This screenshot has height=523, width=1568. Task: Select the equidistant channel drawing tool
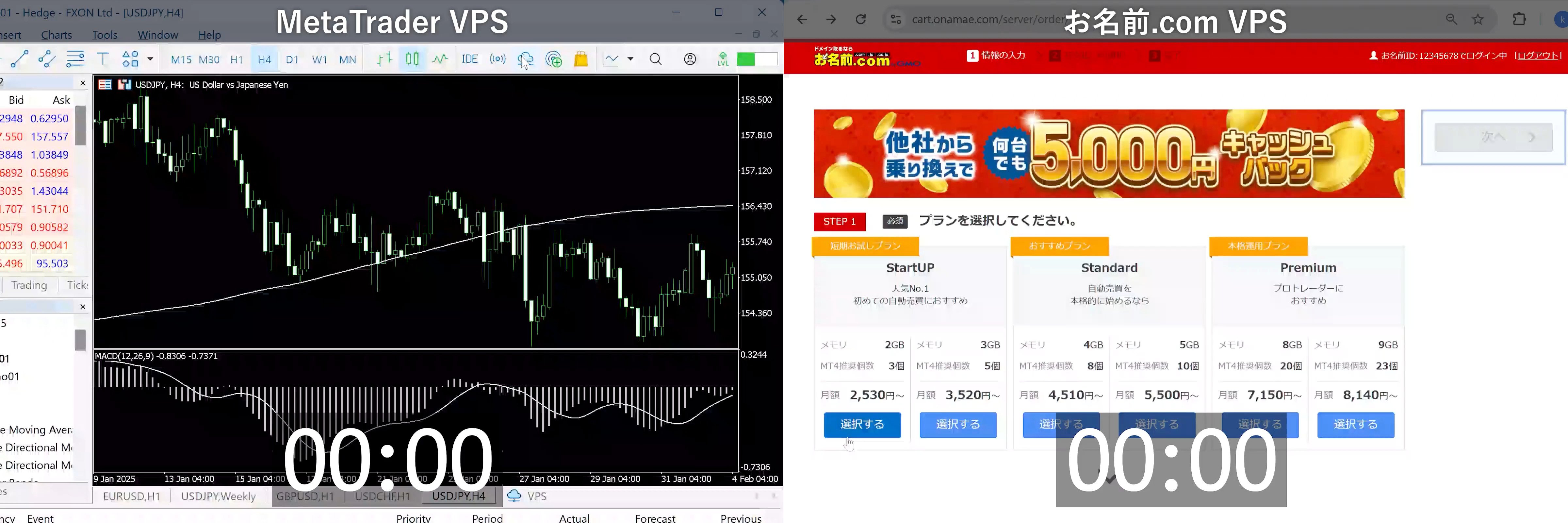coord(47,59)
